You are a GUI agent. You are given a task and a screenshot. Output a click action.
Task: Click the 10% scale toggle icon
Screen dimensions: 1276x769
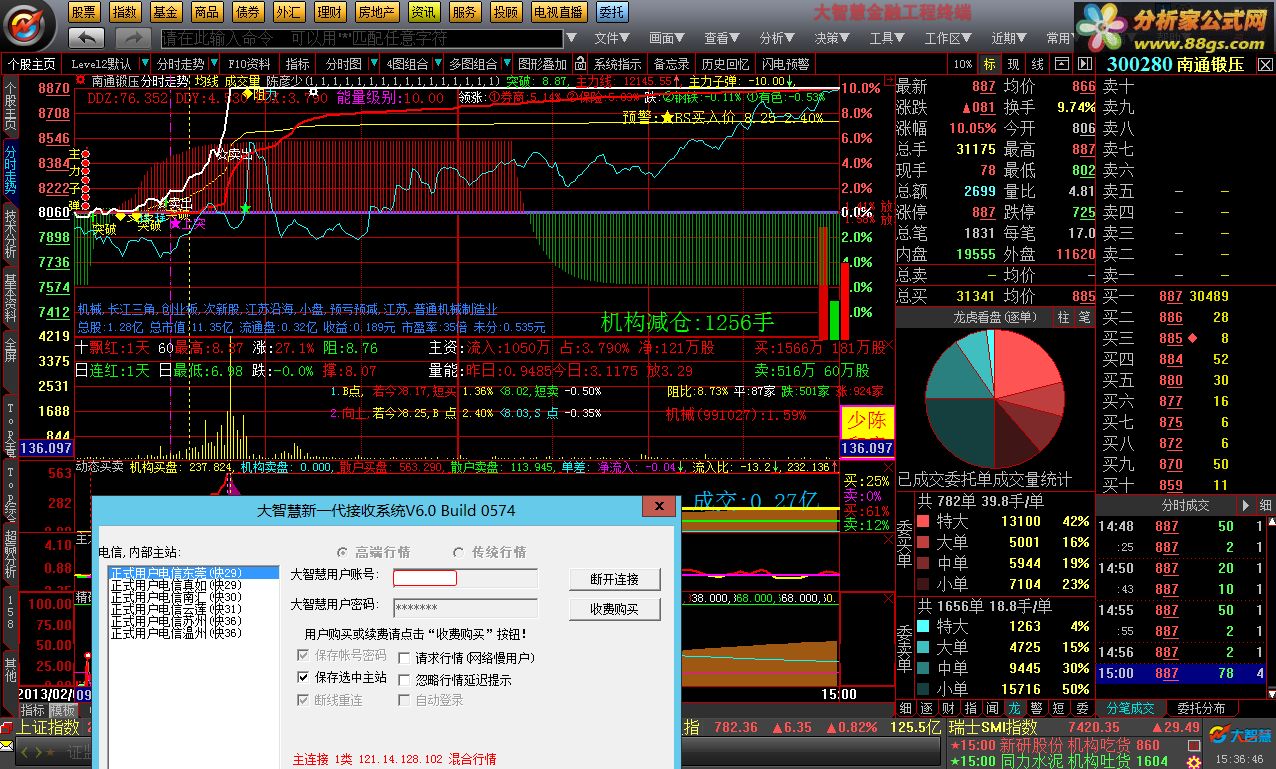(962, 64)
